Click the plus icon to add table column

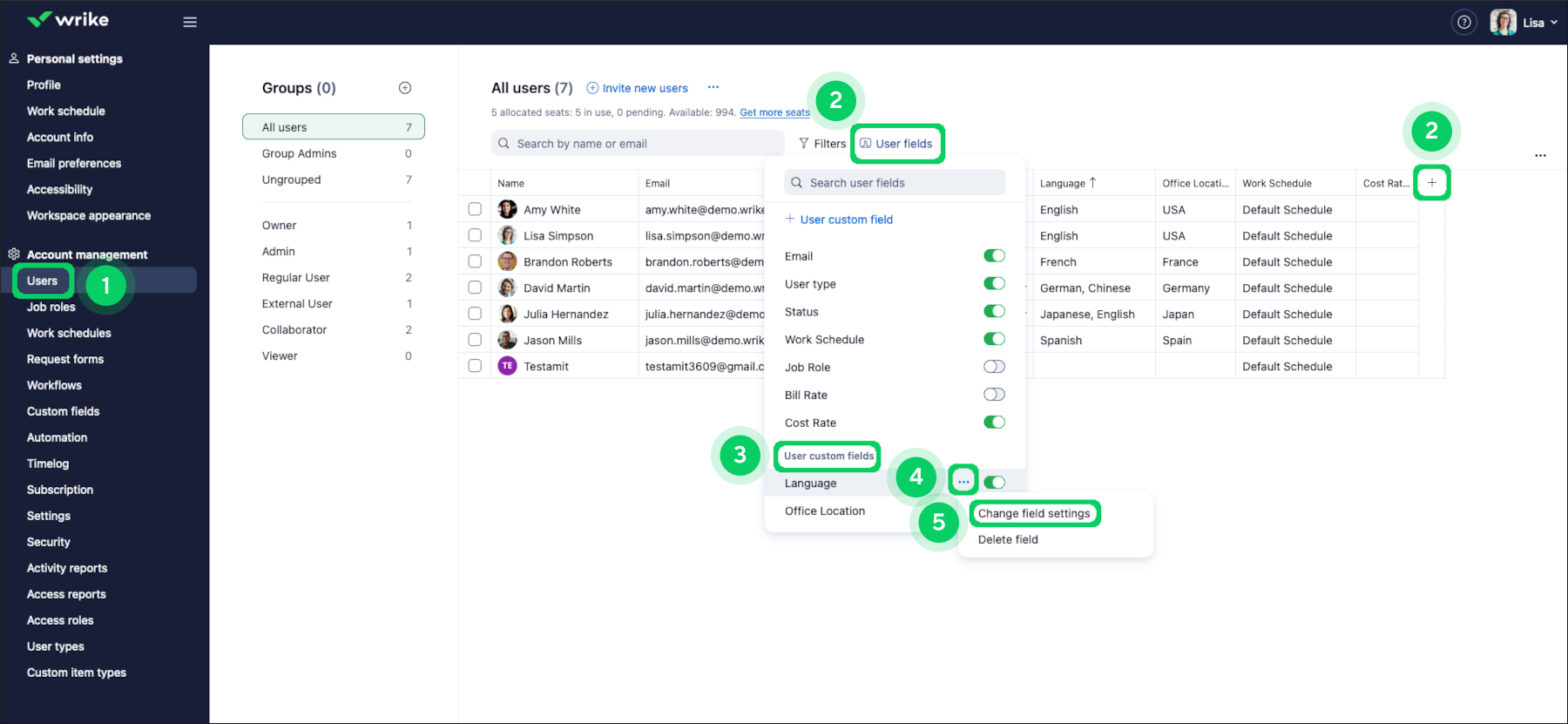pos(1431,183)
